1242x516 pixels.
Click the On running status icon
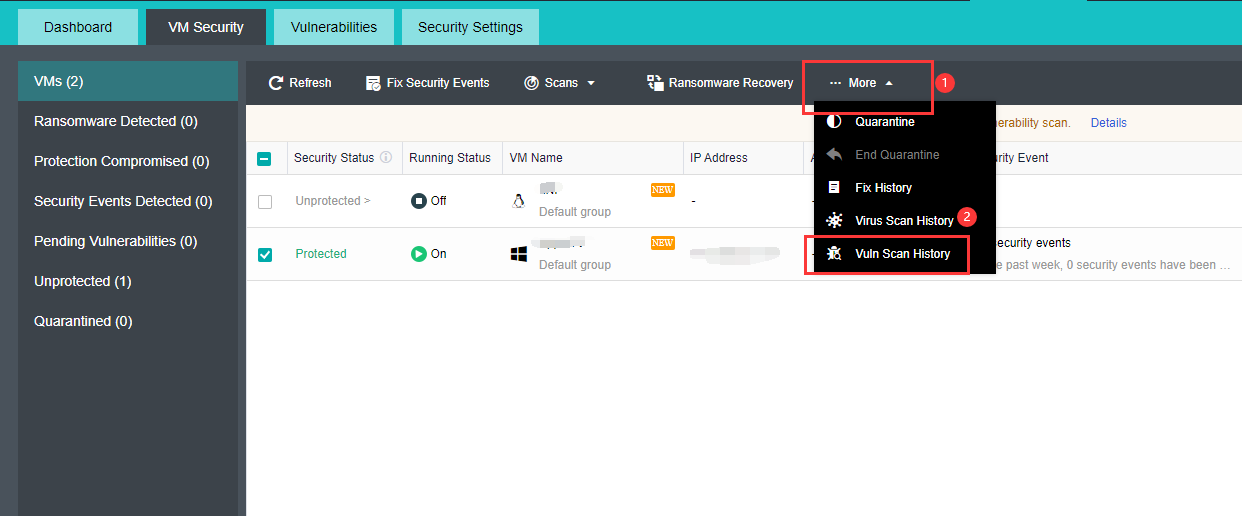419,254
